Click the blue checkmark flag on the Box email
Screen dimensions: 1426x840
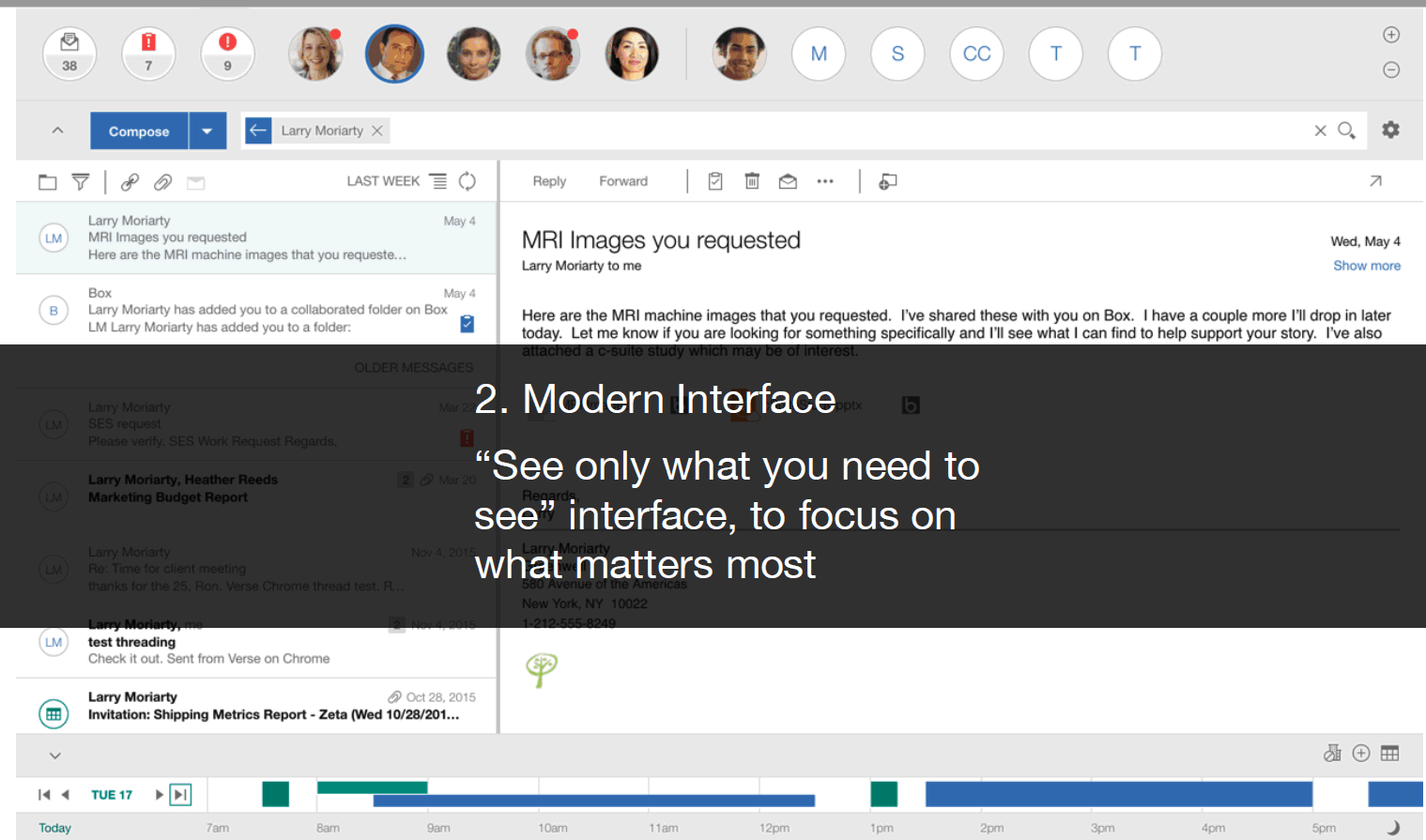coord(467,324)
